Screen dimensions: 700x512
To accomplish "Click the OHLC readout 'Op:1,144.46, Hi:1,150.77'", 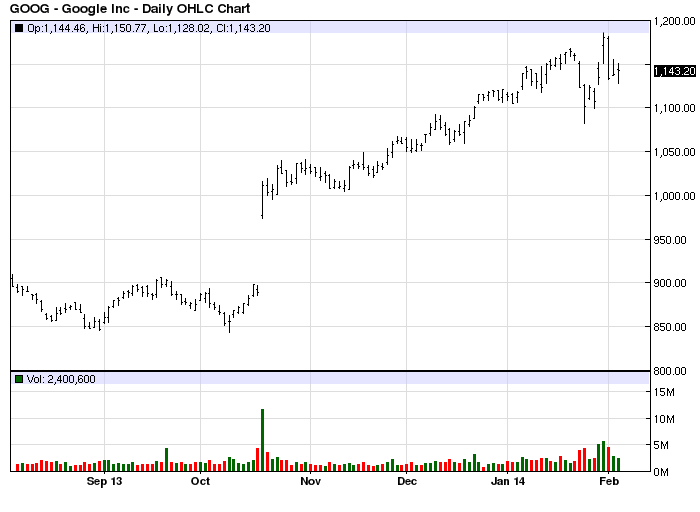I will tap(87, 28).
